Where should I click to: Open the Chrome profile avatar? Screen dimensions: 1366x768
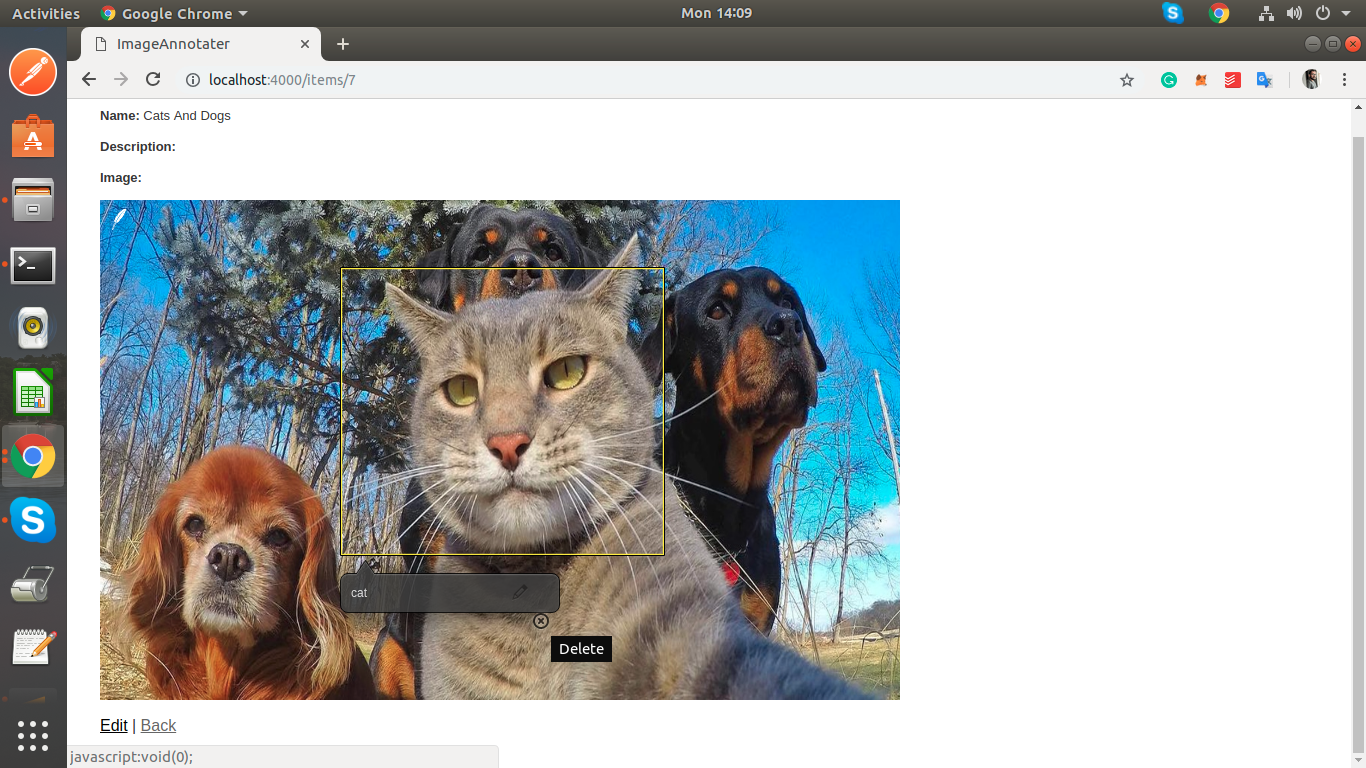point(1311,80)
